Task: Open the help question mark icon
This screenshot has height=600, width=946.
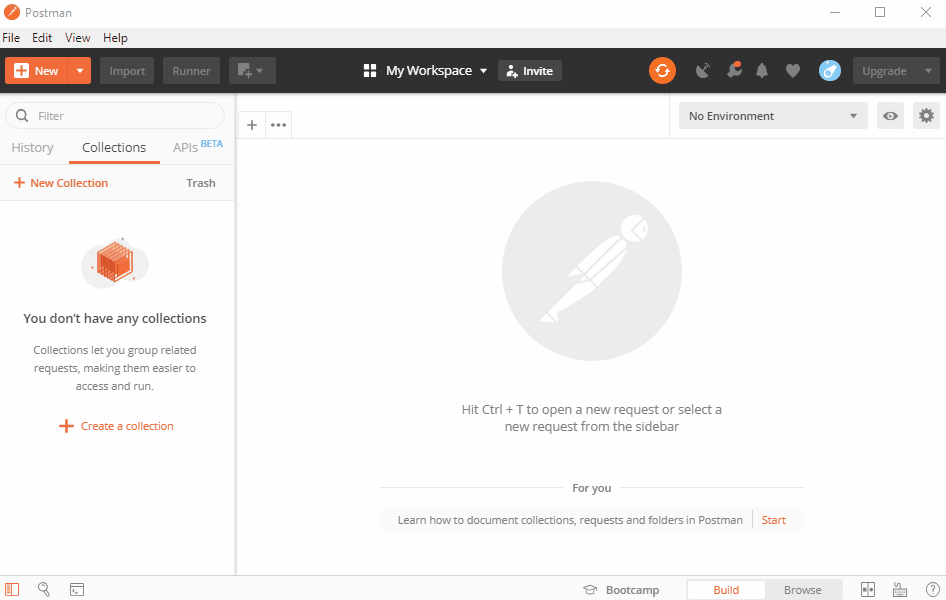Action: pos(932,589)
